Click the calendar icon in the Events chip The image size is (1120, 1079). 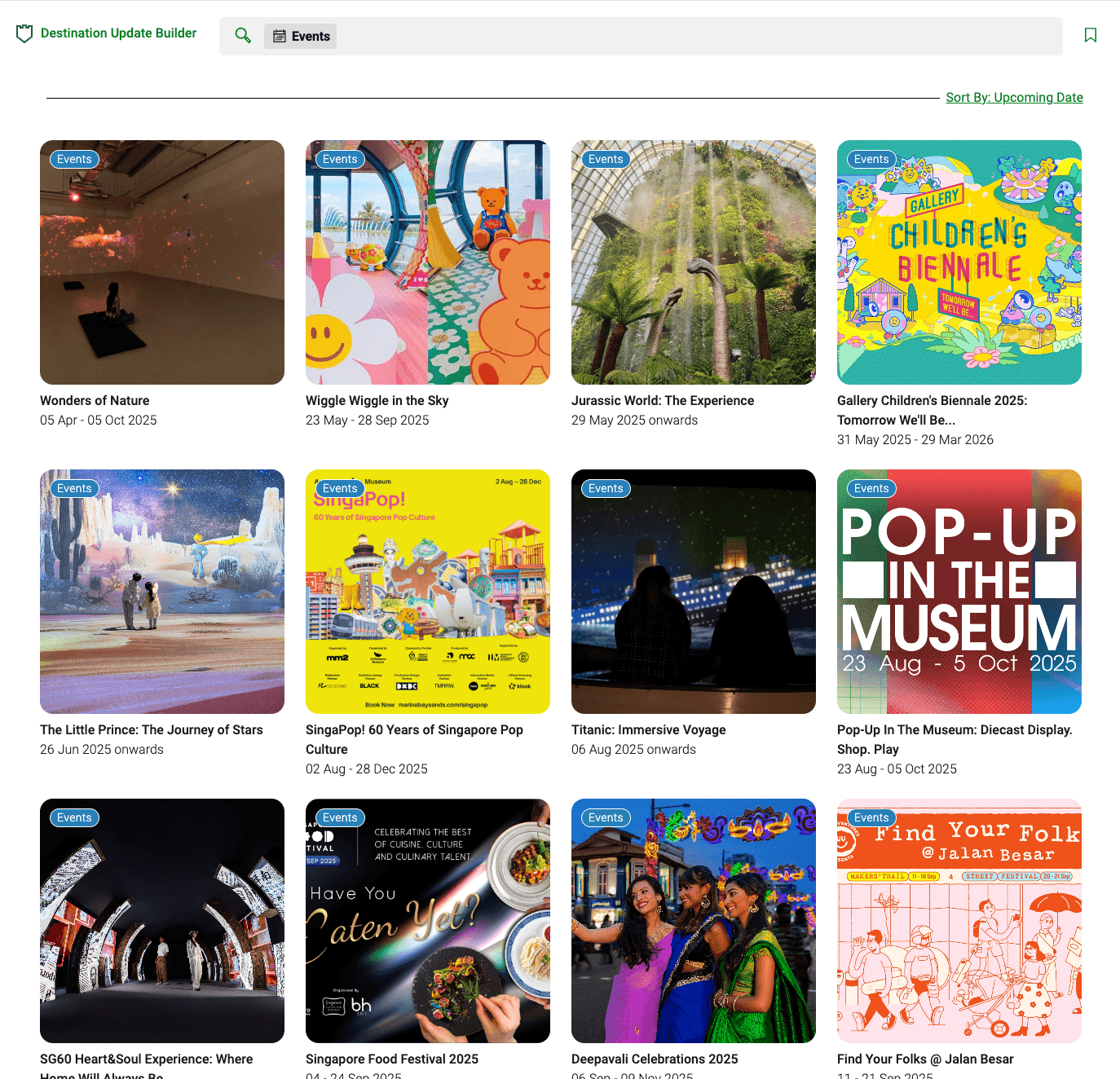click(x=280, y=36)
